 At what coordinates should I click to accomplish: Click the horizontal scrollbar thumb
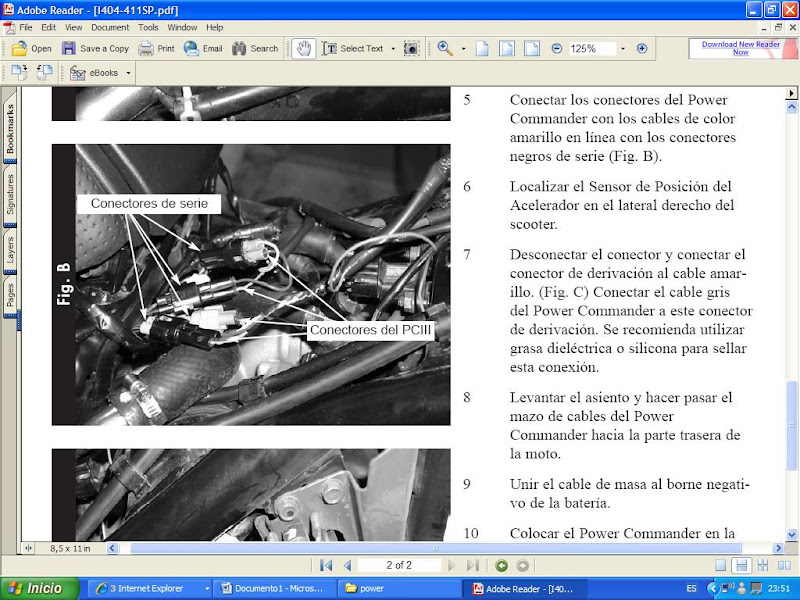[x=436, y=548]
